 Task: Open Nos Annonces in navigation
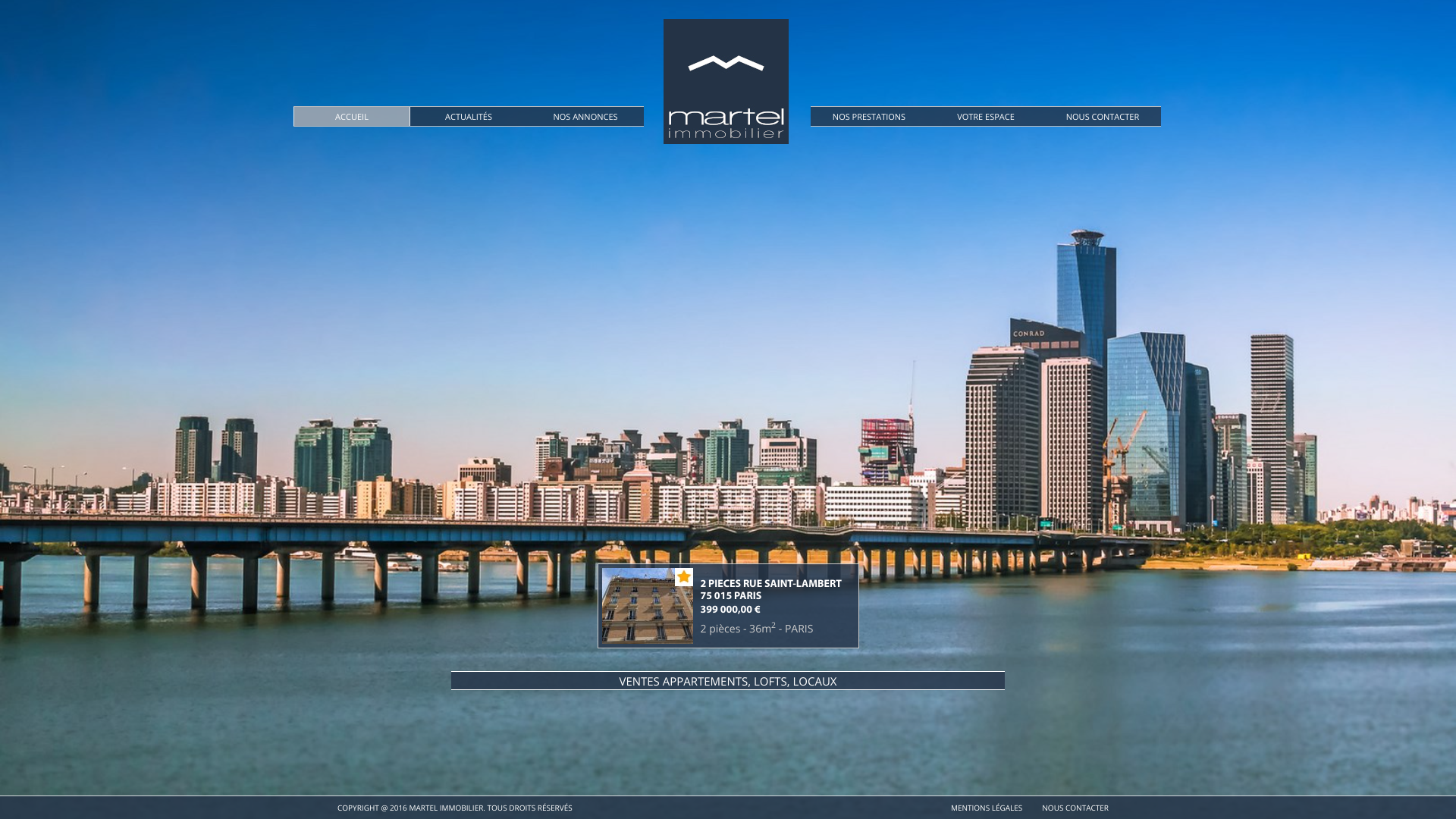[x=585, y=116]
